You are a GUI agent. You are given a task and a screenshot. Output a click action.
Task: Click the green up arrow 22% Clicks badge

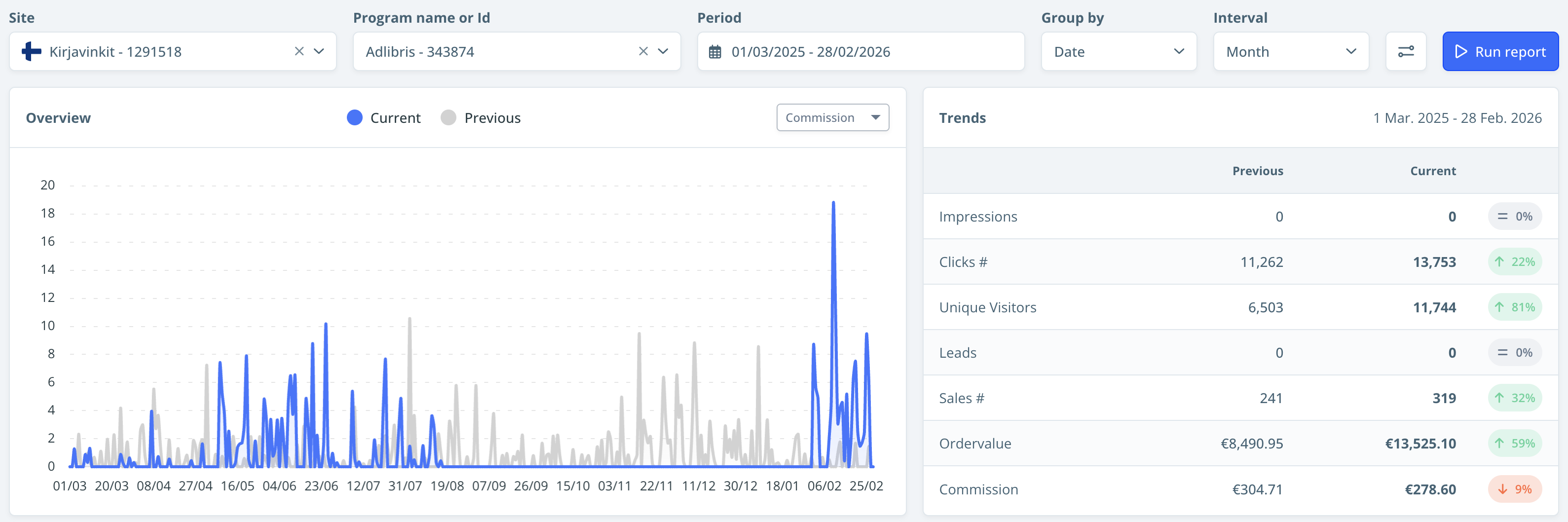pos(1514,262)
